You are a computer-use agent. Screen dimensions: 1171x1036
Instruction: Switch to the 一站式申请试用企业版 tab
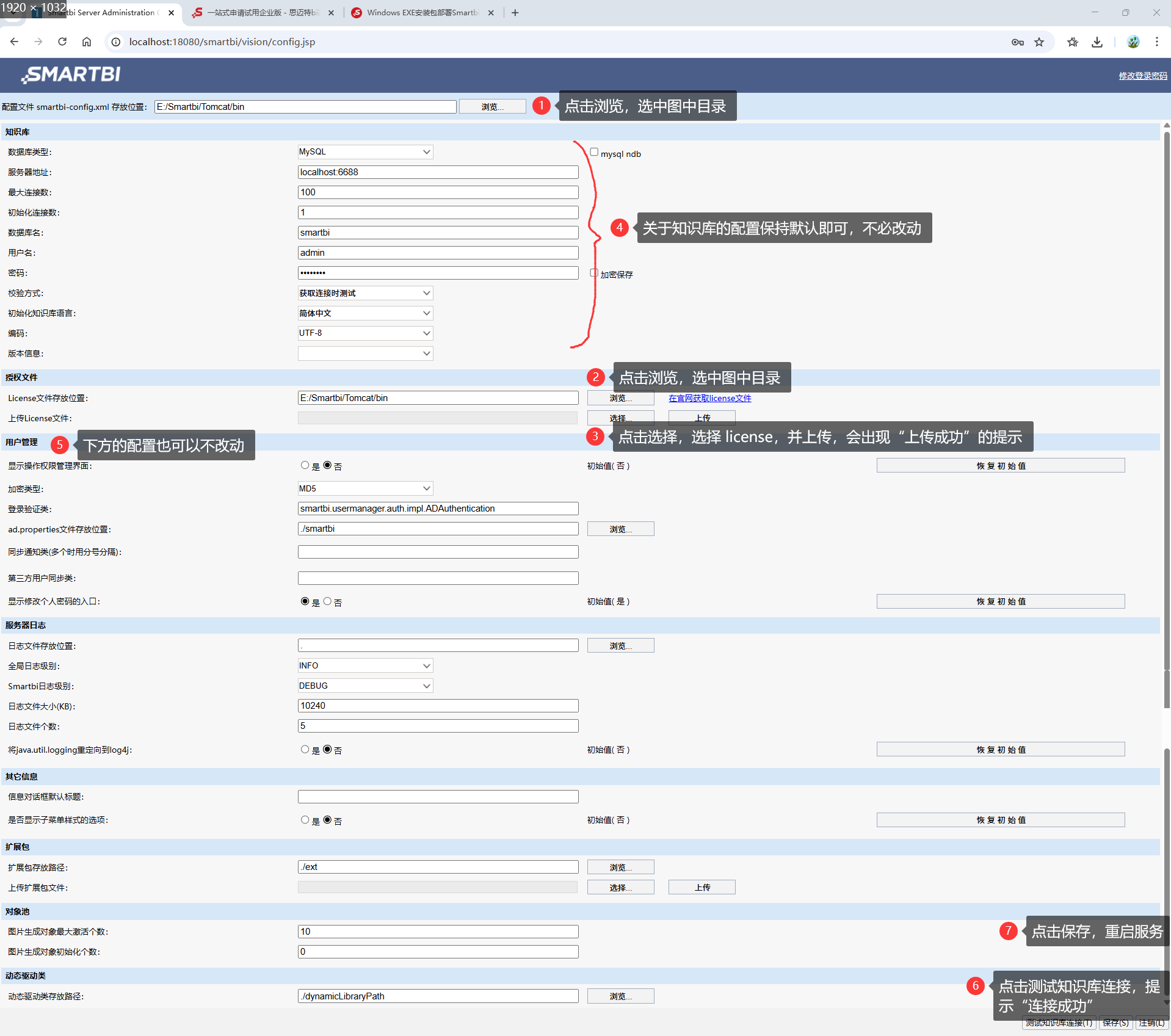click(x=263, y=12)
